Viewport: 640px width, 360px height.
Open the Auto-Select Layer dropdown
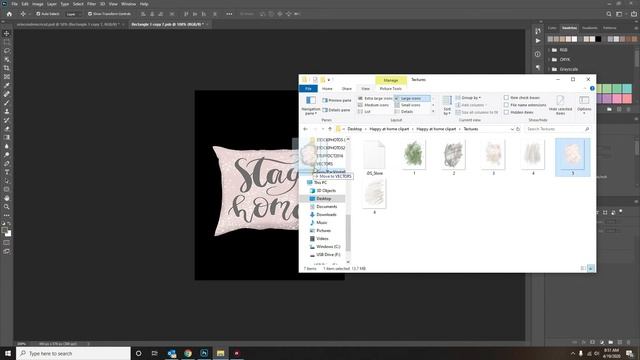tap(73, 14)
